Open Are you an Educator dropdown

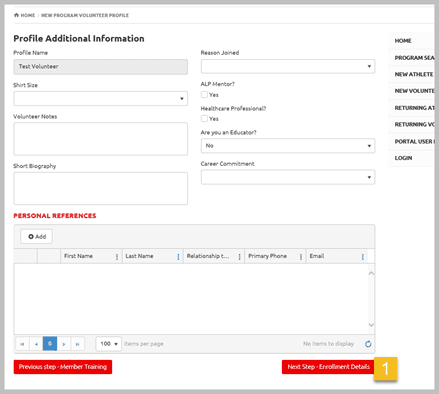[288, 146]
